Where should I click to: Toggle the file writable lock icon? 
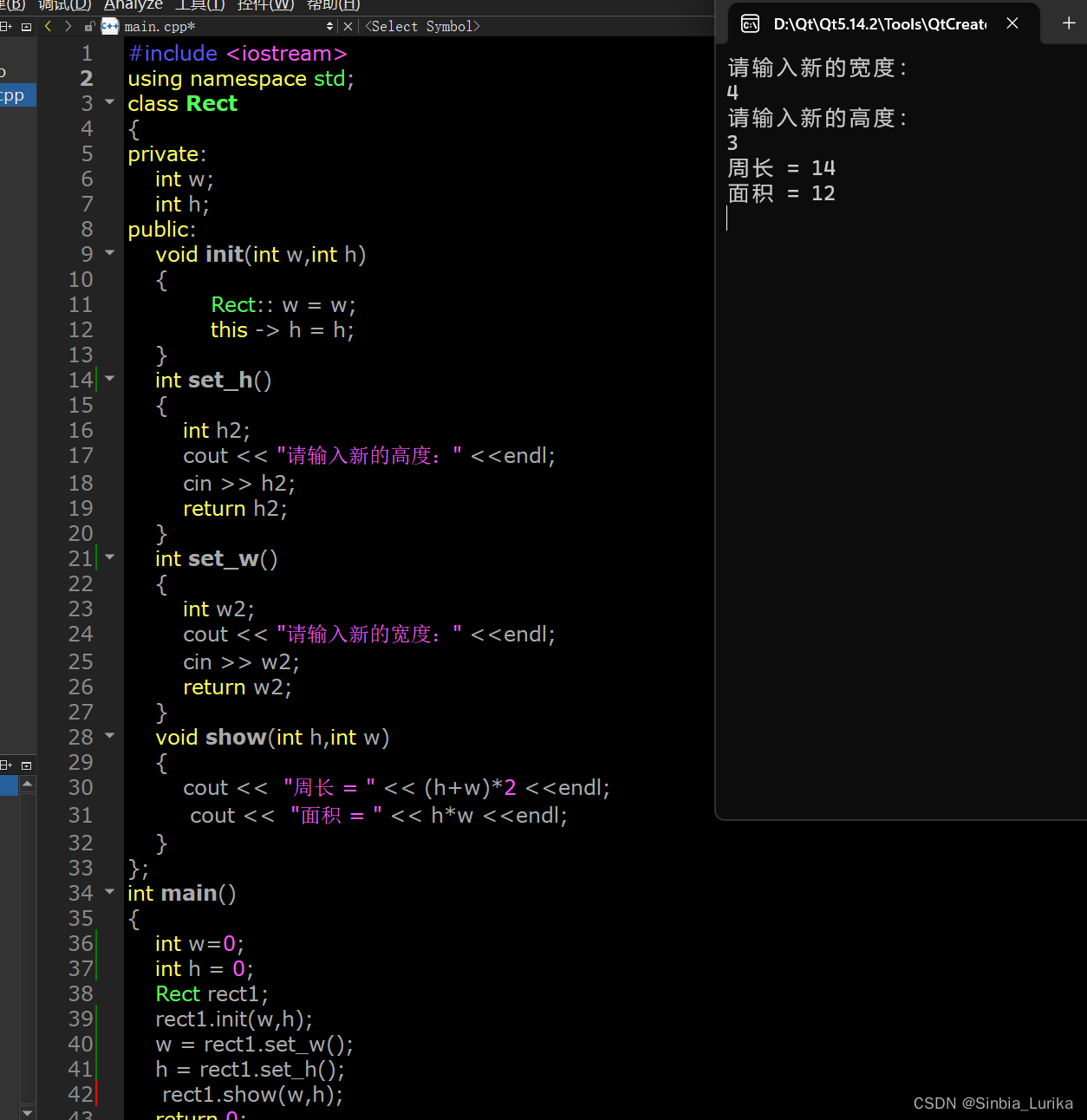[89, 27]
